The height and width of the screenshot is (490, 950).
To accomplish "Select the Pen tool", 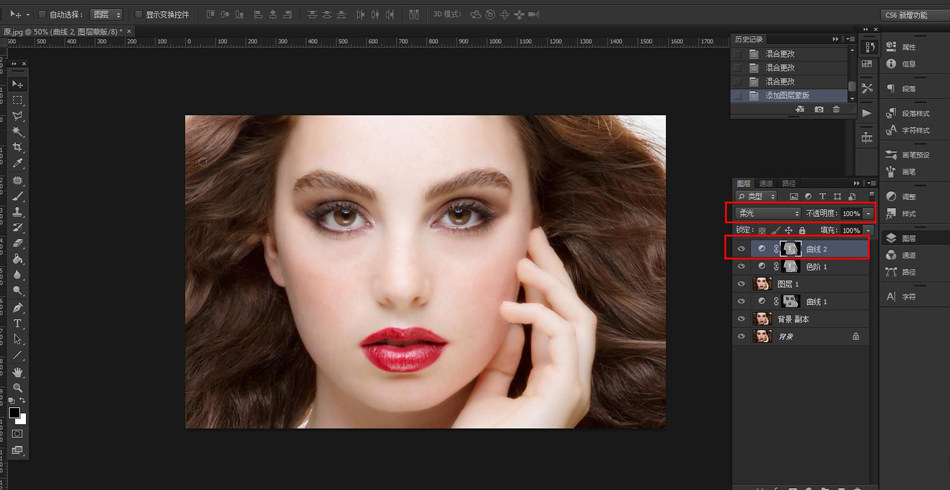I will pyautogui.click(x=18, y=307).
